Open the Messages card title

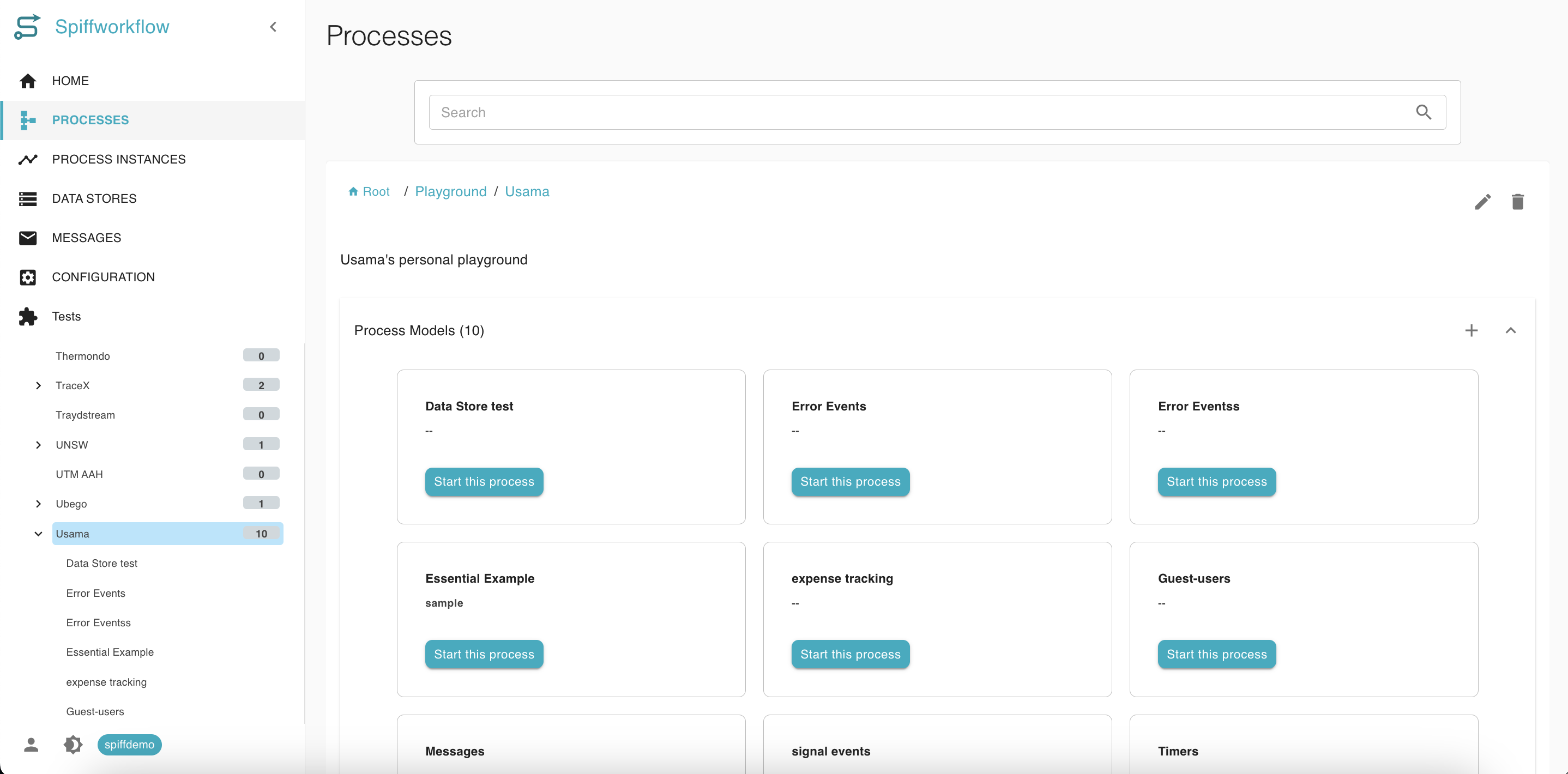point(455,752)
